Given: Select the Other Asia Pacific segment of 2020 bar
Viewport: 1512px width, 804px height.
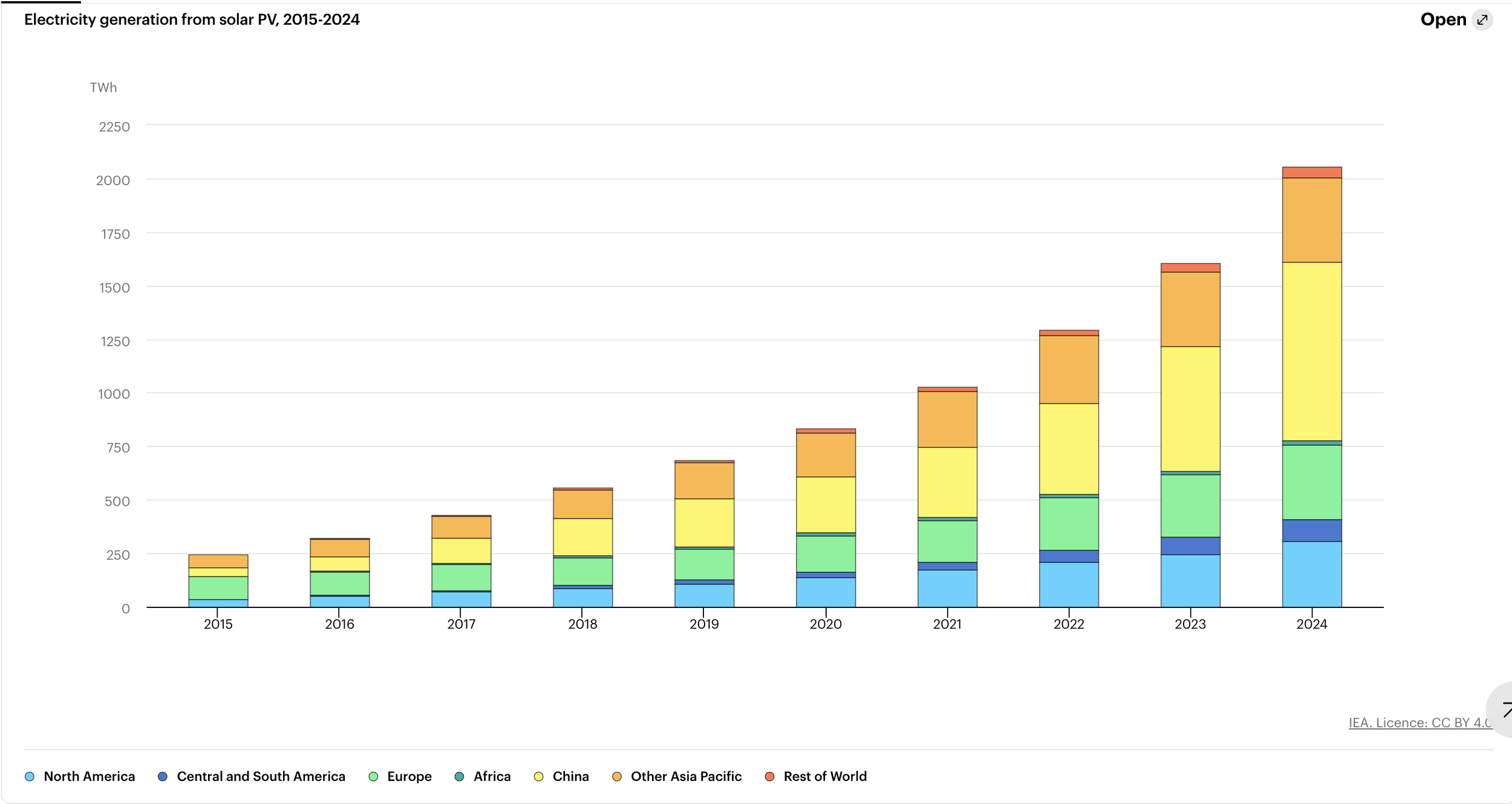Looking at the screenshot, I should click(x=826, y=455).
